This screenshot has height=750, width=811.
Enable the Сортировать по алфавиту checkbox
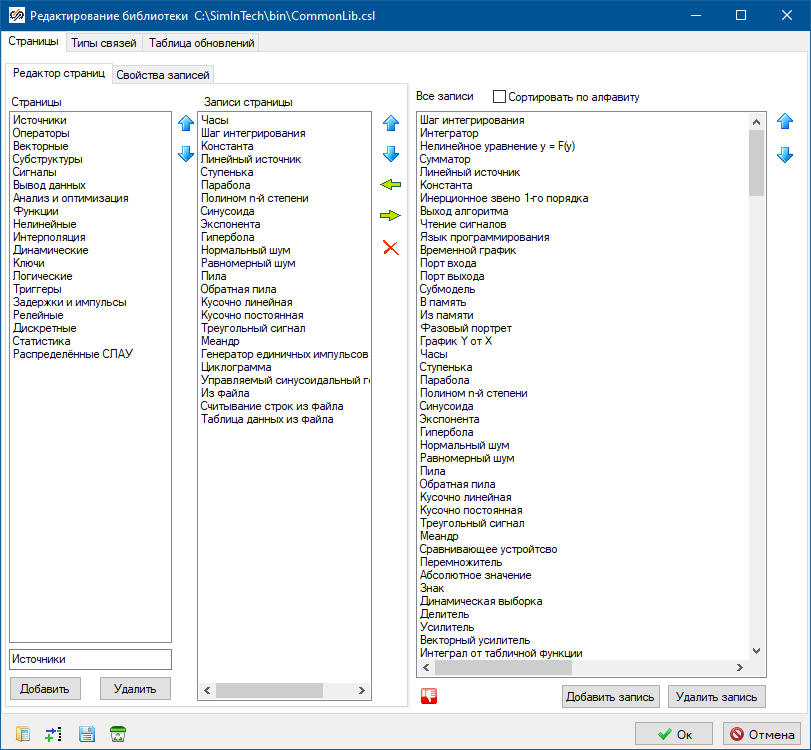tap(500, 97)
